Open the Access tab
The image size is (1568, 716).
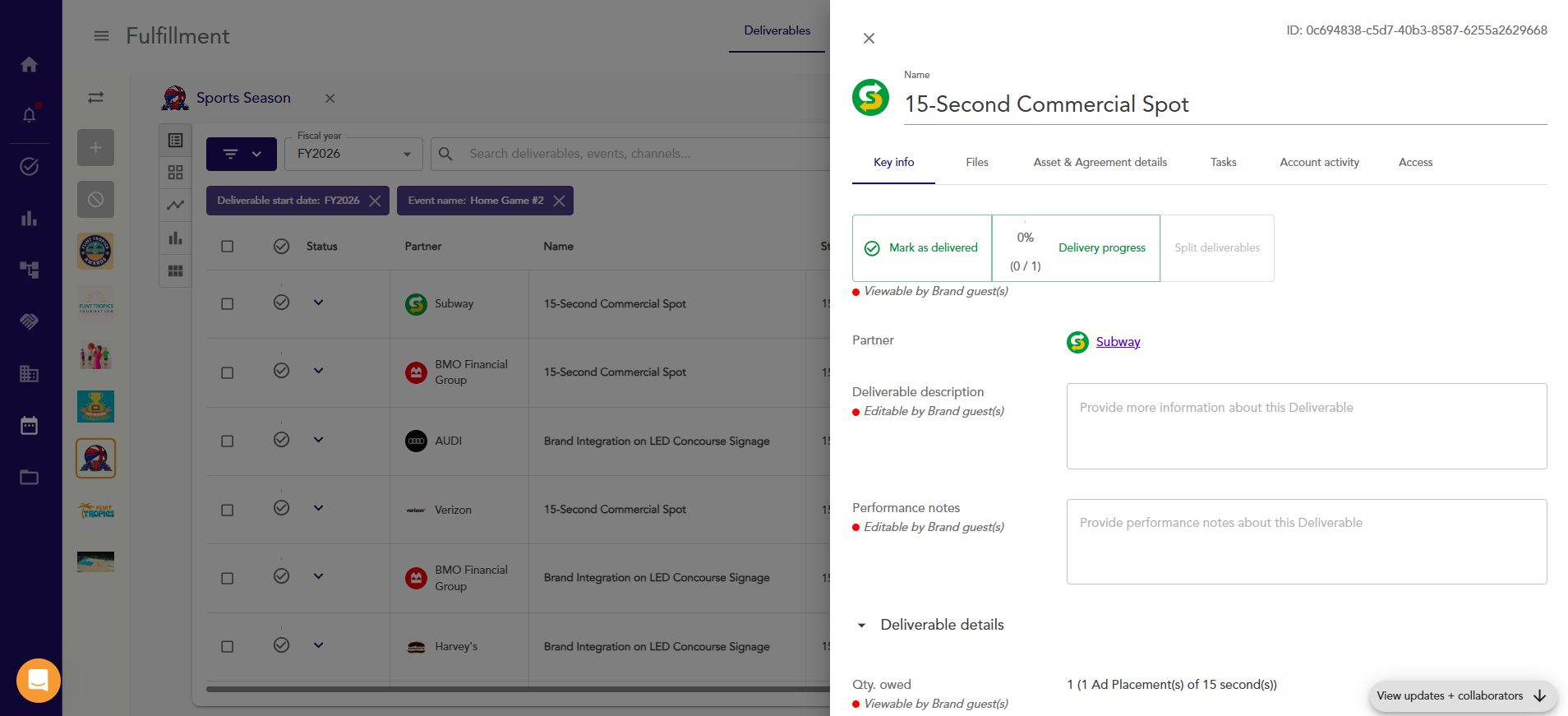tap(1415, 163)
